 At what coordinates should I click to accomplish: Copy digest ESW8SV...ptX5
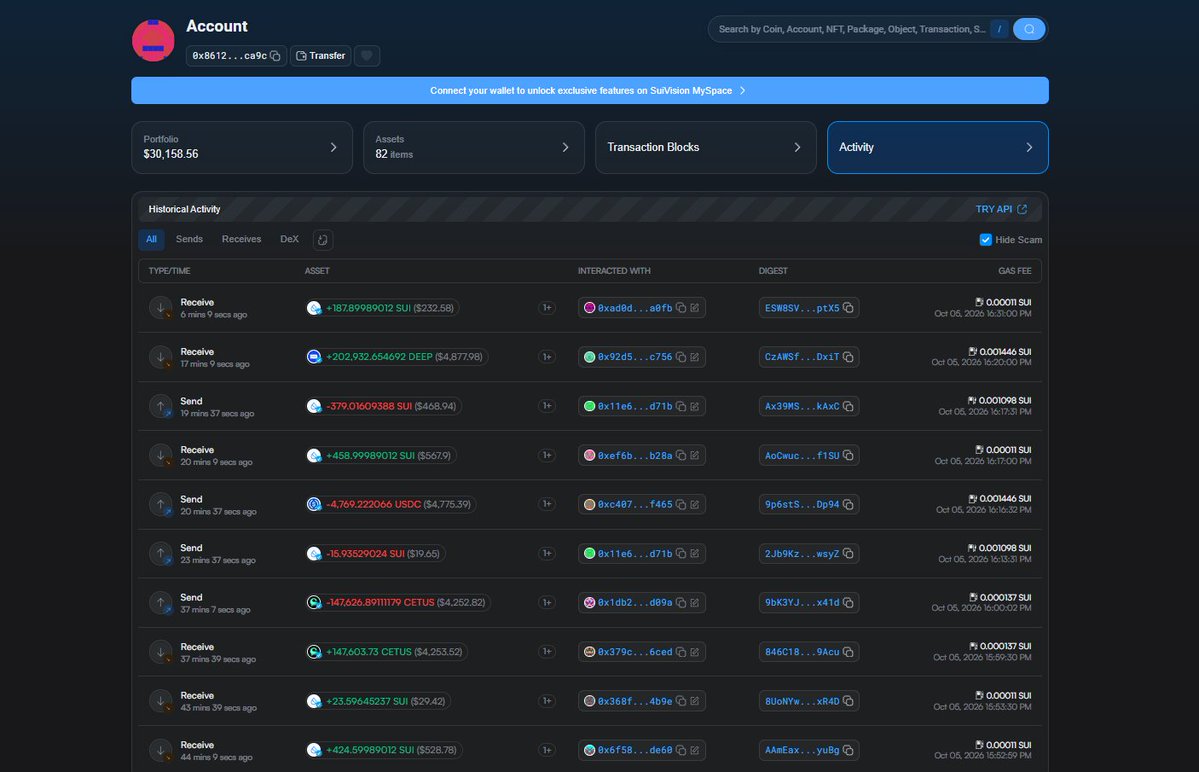(x=848, y=308)
